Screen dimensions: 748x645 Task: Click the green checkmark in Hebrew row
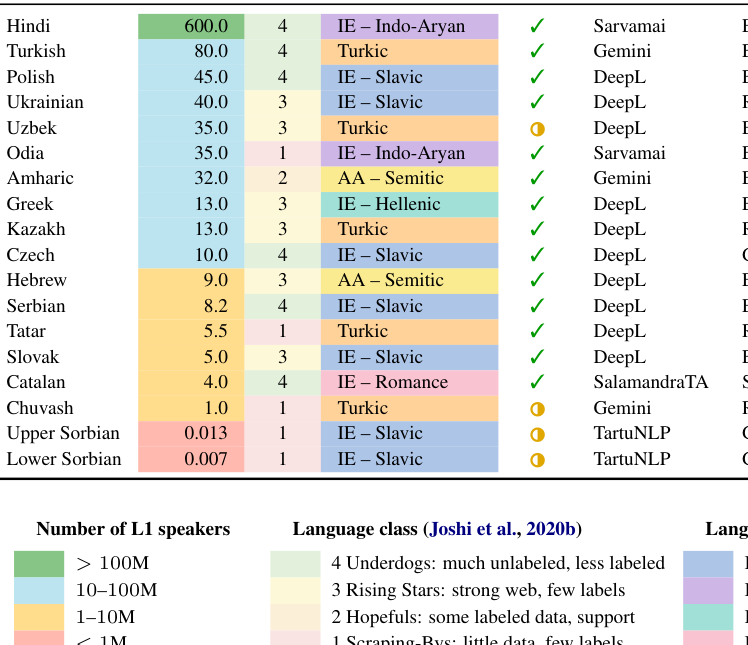coord(537,280)
